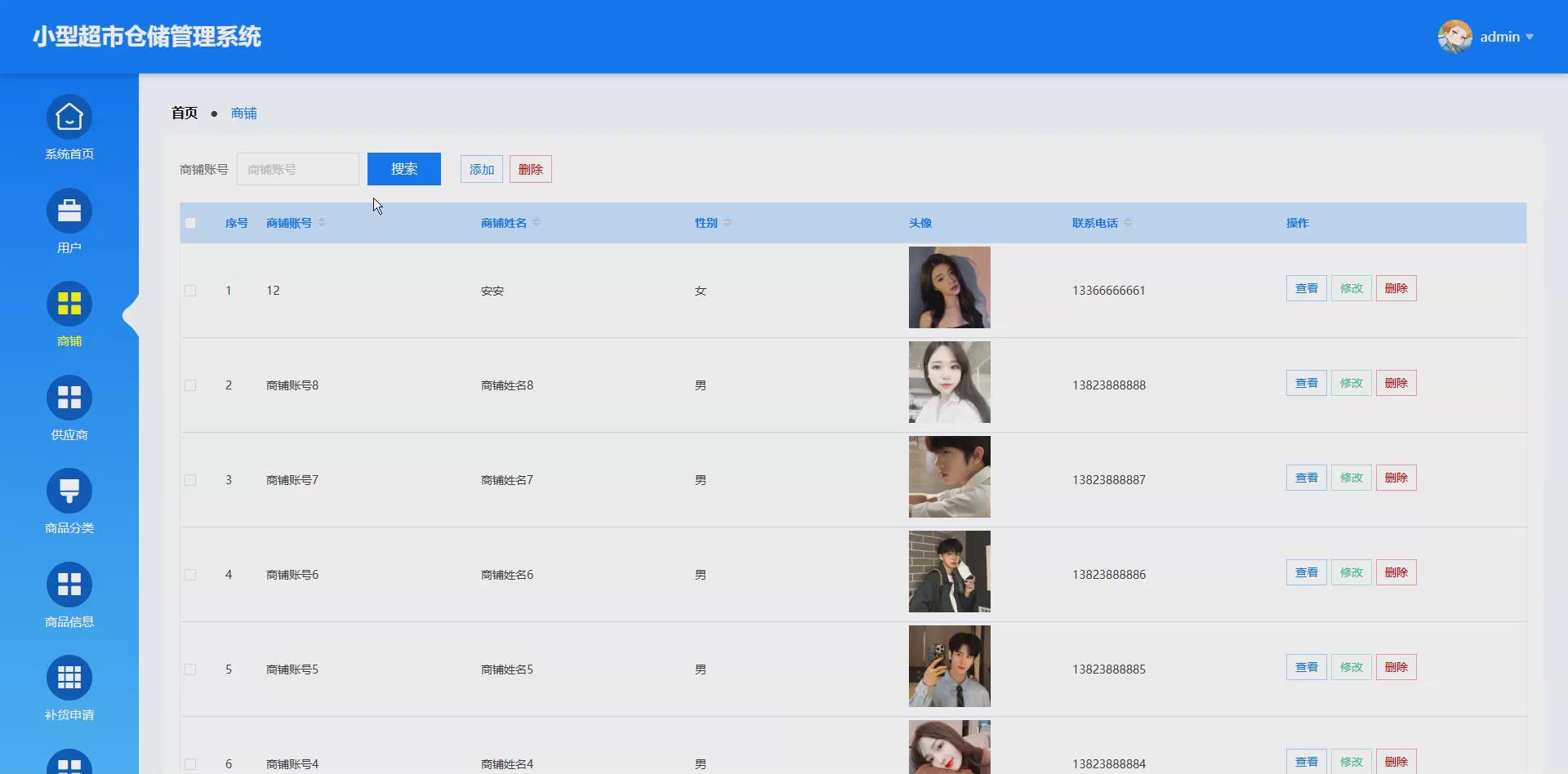Open the 系统首页 home icon
The width and height of the screenshot is (1568, 774).
click(x=69, y=118)
